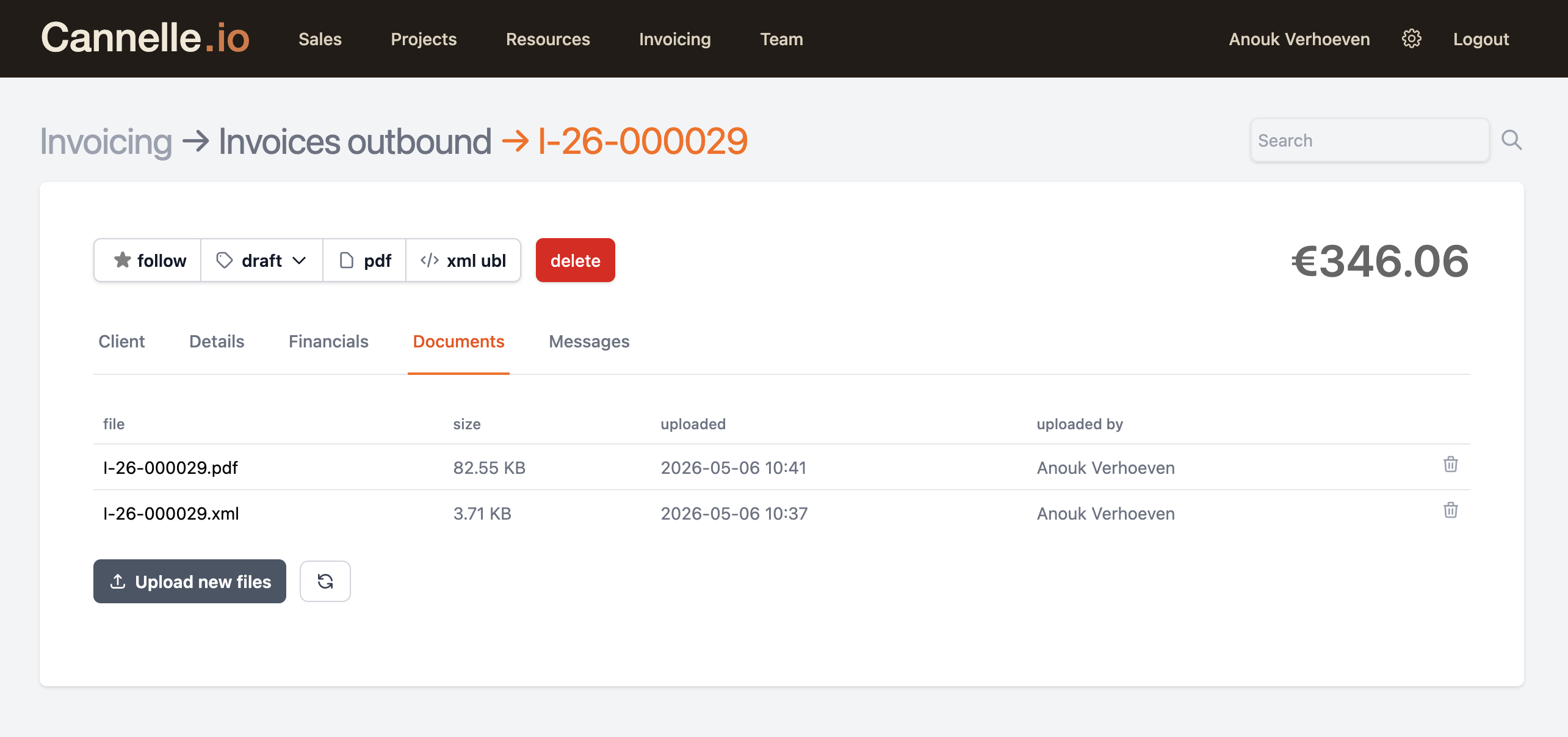Screen dimensions: 1568x737
Task: Delete the I-26-000029.pdf file via trash icon
Action: coord(1450,465)
